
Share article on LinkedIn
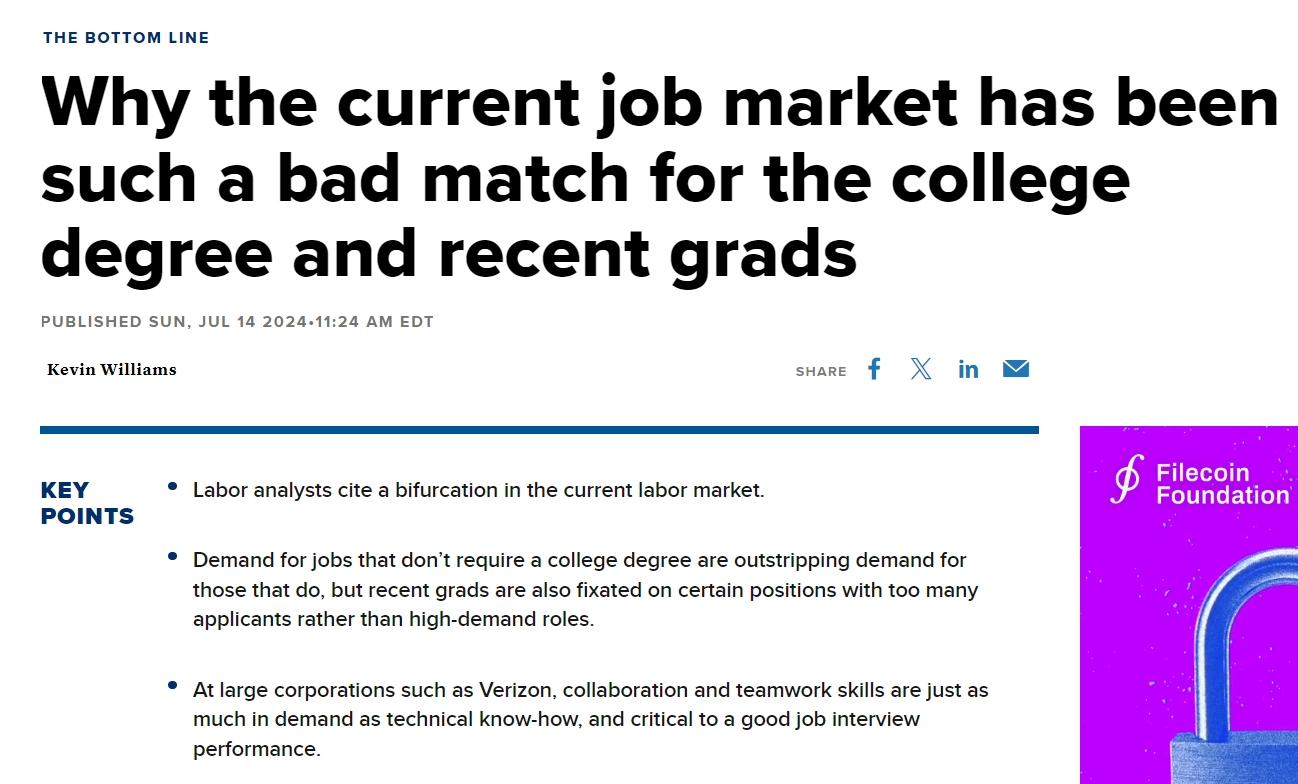pyautogui.click(x=968, y=369)
